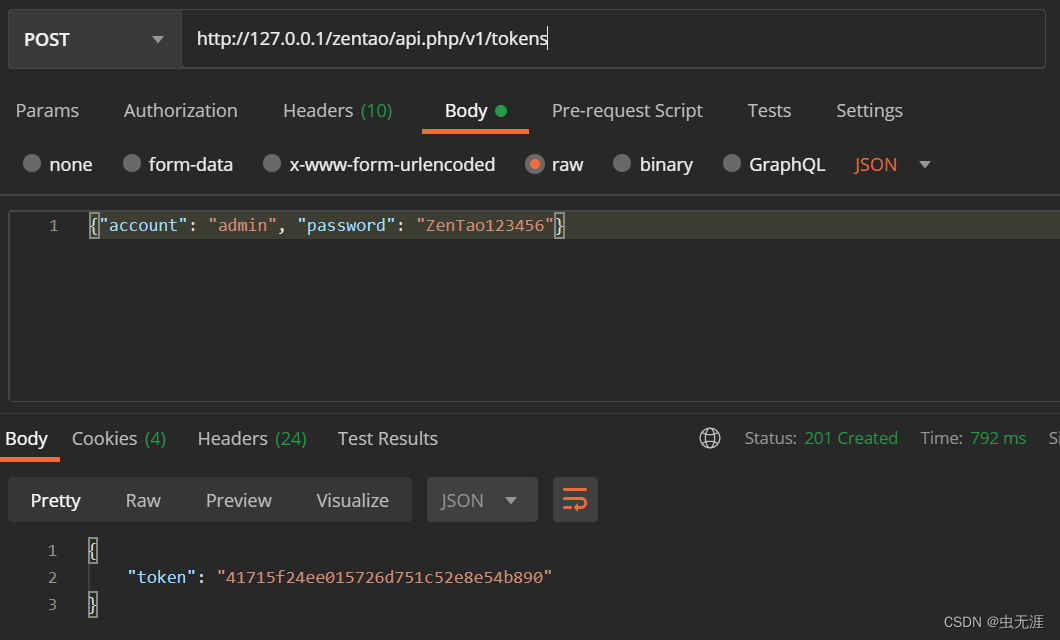Image resolution: width=1060 pixels, height=640 pixels.
Task: Click the globe network icon near Status
Action: click(x=710, y=438)
